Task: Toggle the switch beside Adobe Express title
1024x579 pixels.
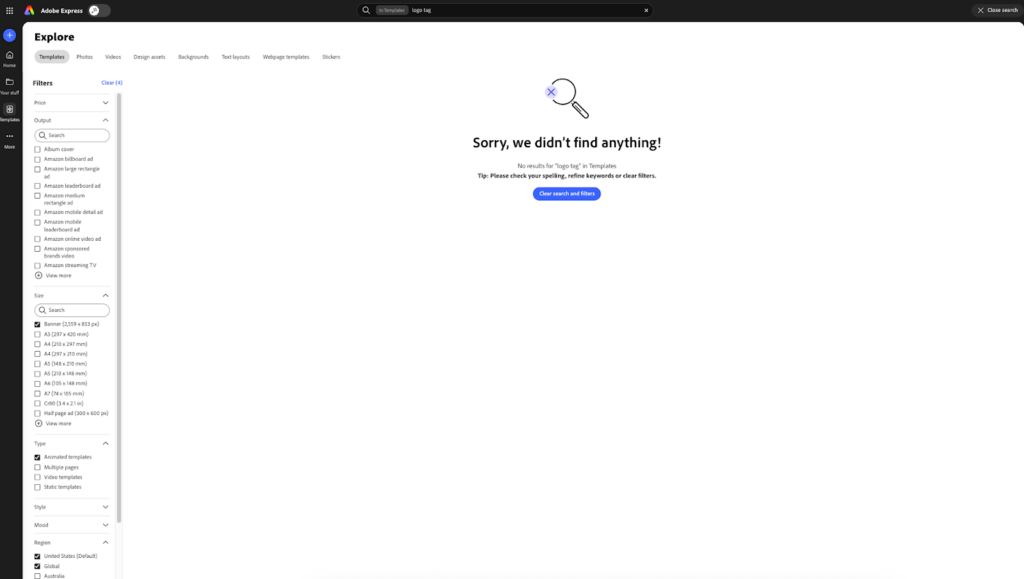Action: (98, 10)
